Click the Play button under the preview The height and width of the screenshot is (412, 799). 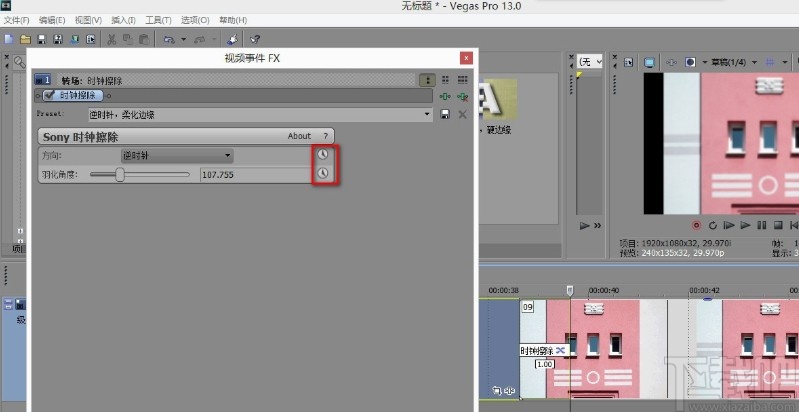click(x=745, y=225)
